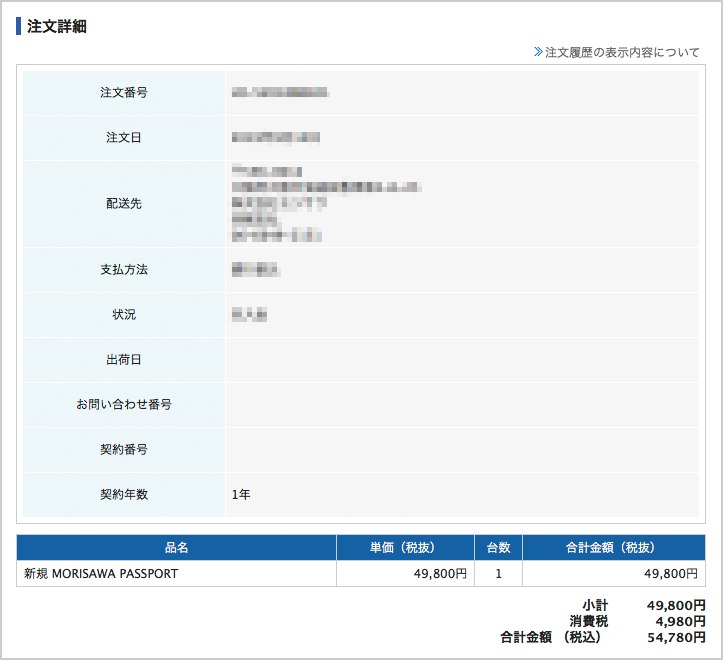The image size is (723, 660).
Task: Select the 出荷日 row label
Action: pyautogui.click(x=124, y=359)
